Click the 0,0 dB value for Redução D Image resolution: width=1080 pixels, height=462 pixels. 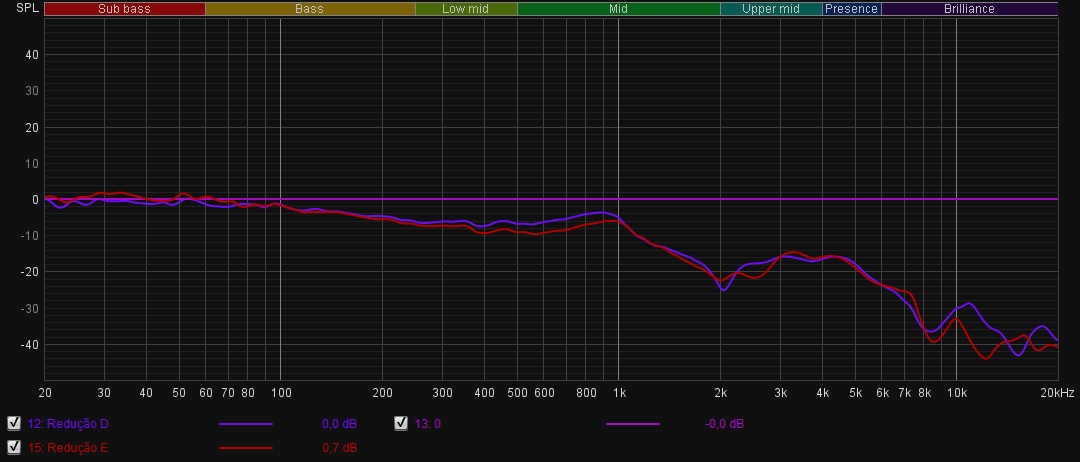coord(339,424)
